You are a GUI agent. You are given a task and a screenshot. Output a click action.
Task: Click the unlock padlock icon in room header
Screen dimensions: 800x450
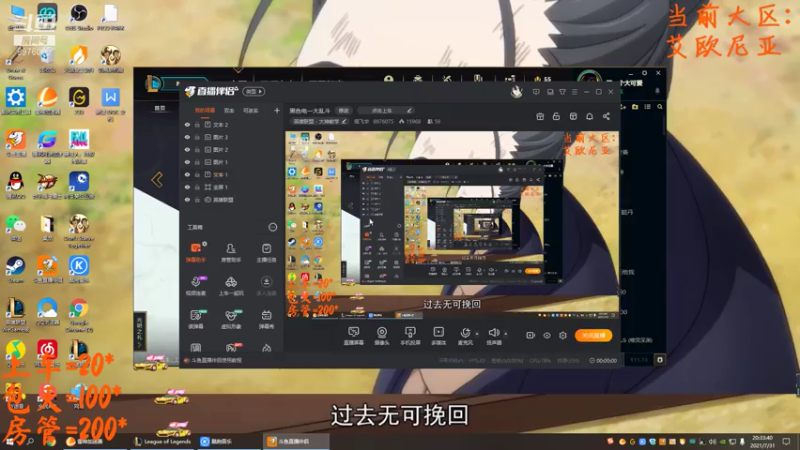point(556,117)
